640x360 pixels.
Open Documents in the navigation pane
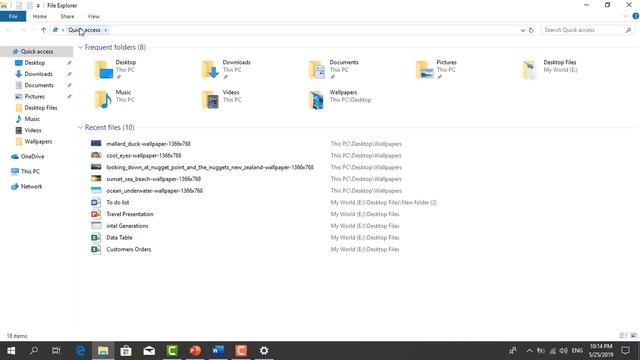39,85
